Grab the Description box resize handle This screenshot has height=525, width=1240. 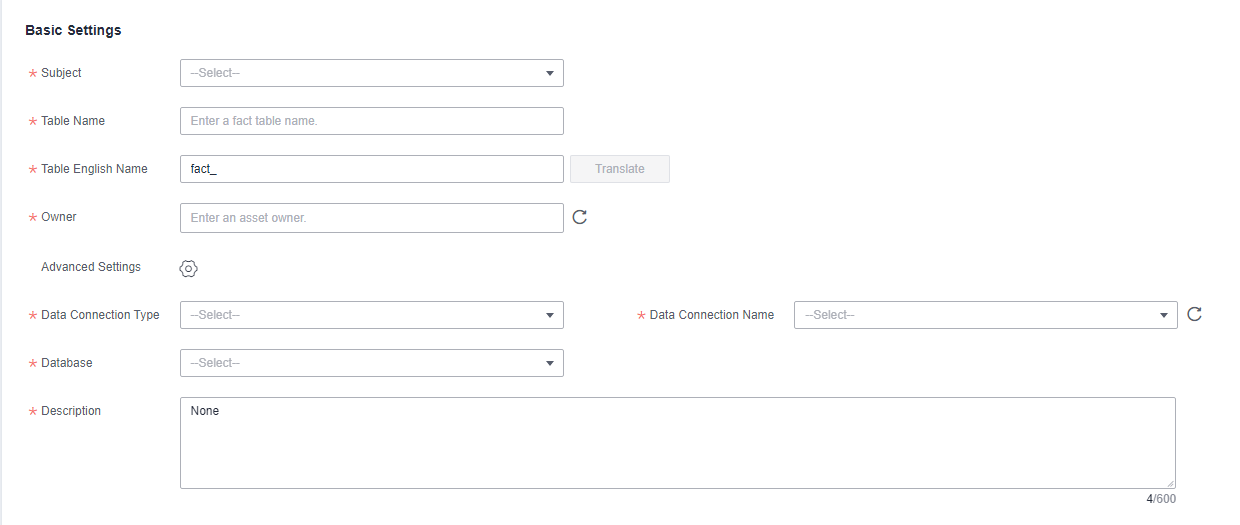click(x=1169, y=482)
